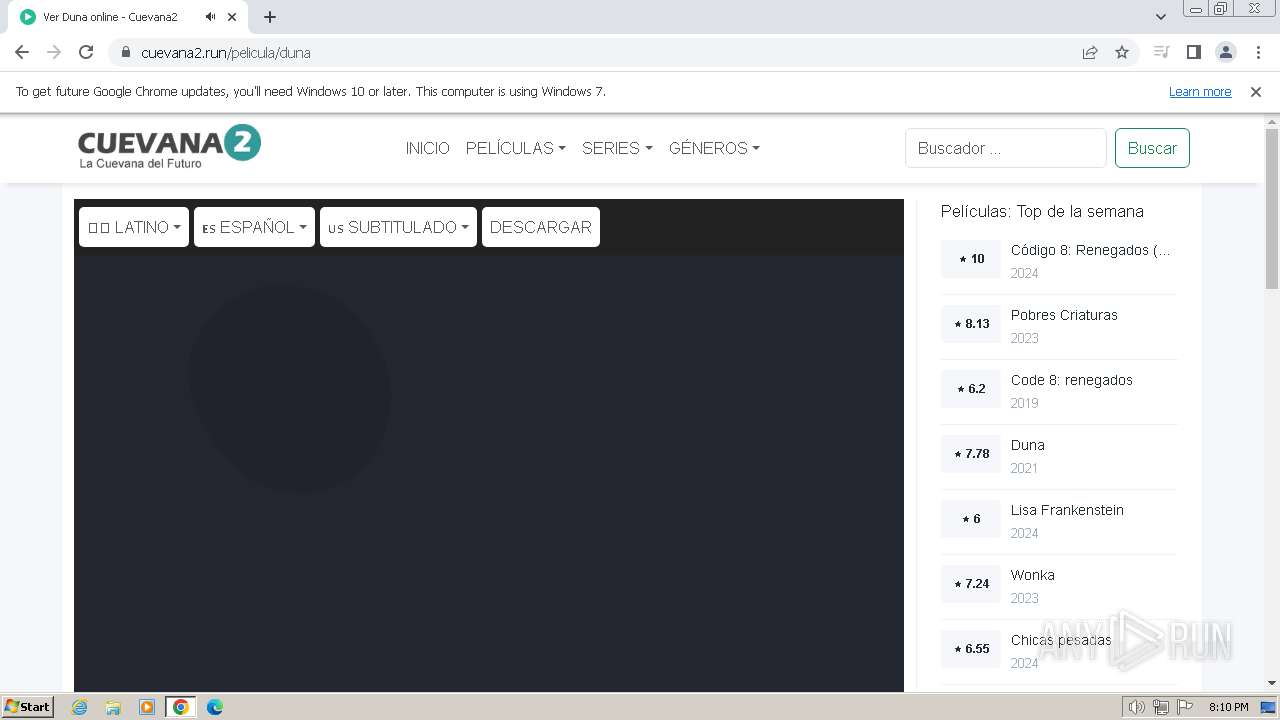Image resolution: width=1280 pixels, height=720 pixels.
Task: Toggle browser side panel icon
Action: [x=1193, y=52]
